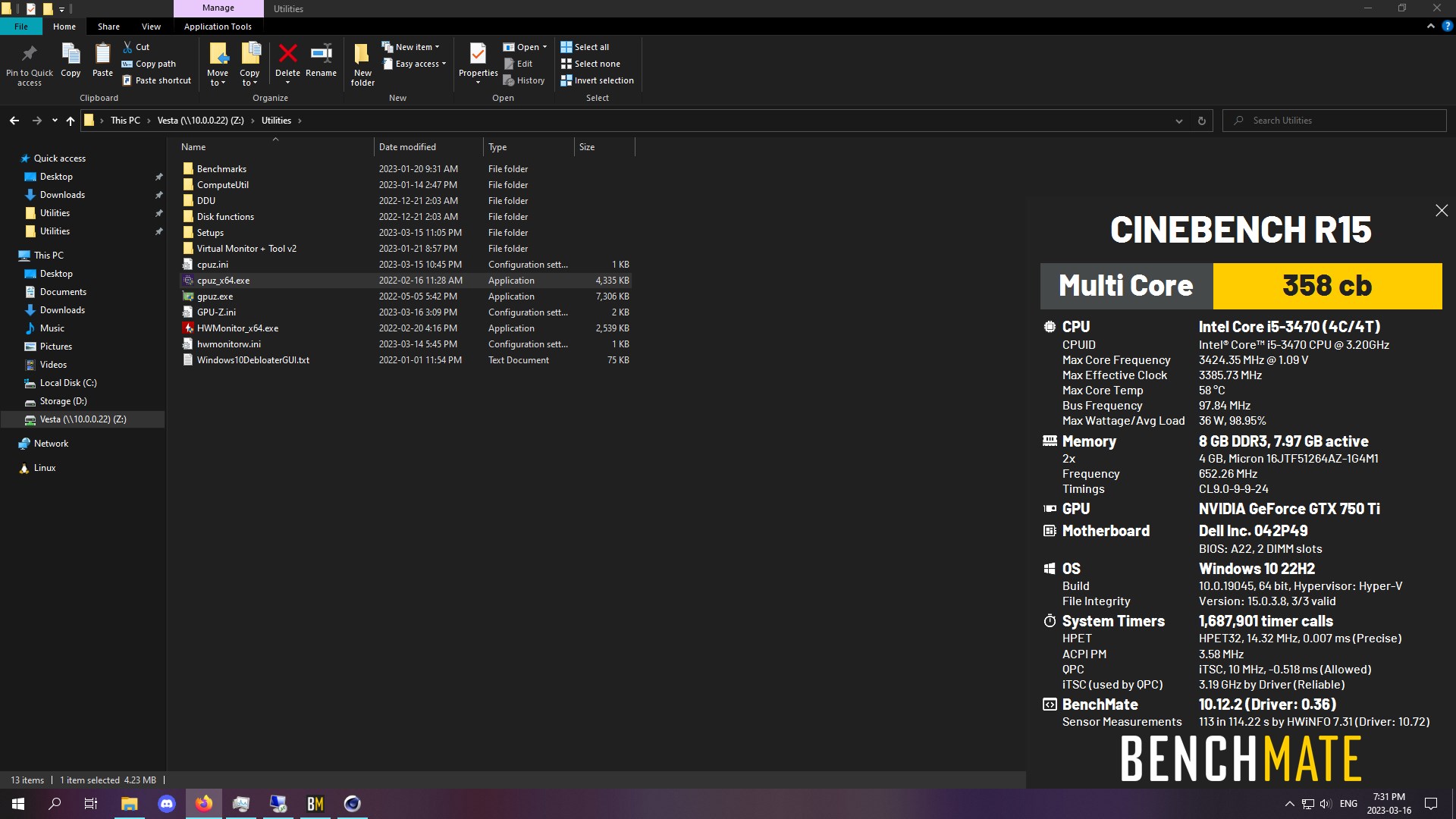This screenshot has width=1456, height=819.
Task: Click the red Delete icon
Action: click(x=287, y=53)
